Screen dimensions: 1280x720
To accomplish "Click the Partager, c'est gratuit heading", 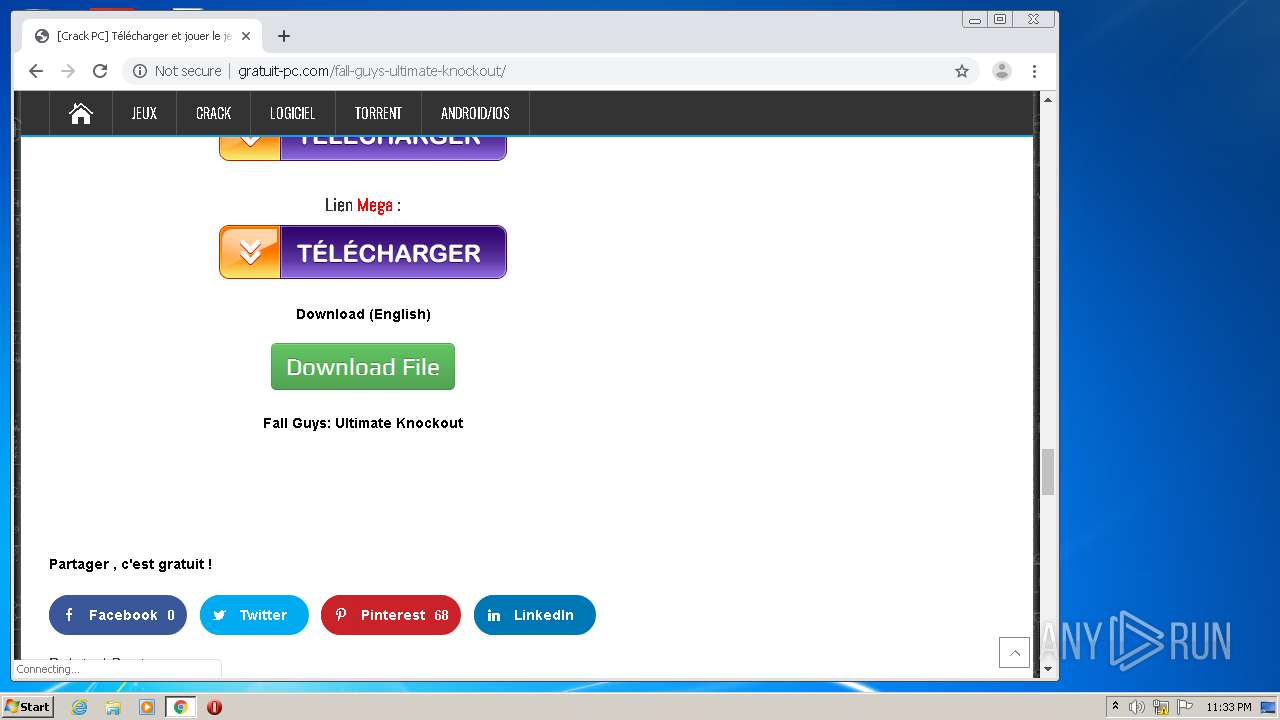I will pos(130,564).
